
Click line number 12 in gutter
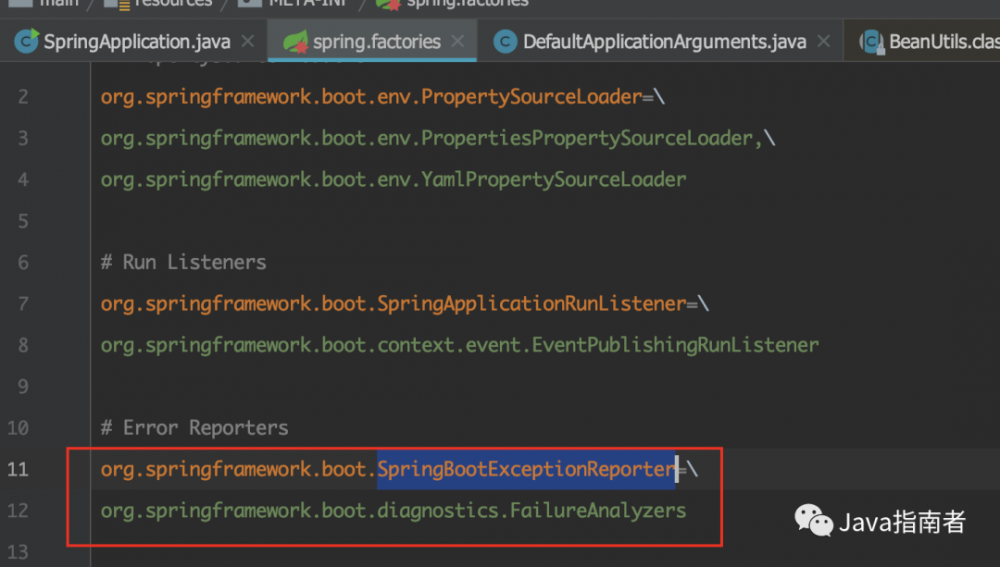[18, 511]
